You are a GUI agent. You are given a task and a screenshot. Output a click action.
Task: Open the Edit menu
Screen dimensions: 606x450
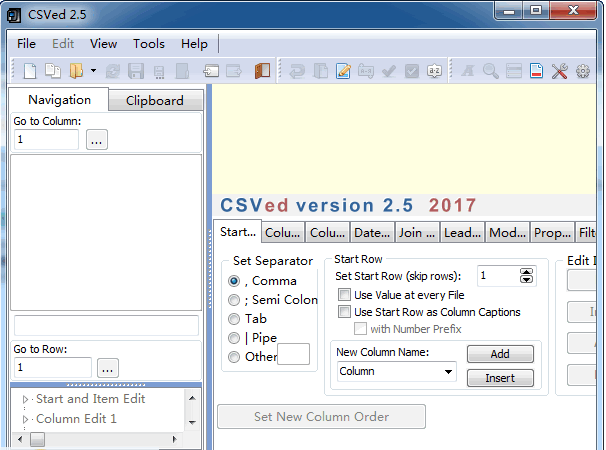pos(63,44)
